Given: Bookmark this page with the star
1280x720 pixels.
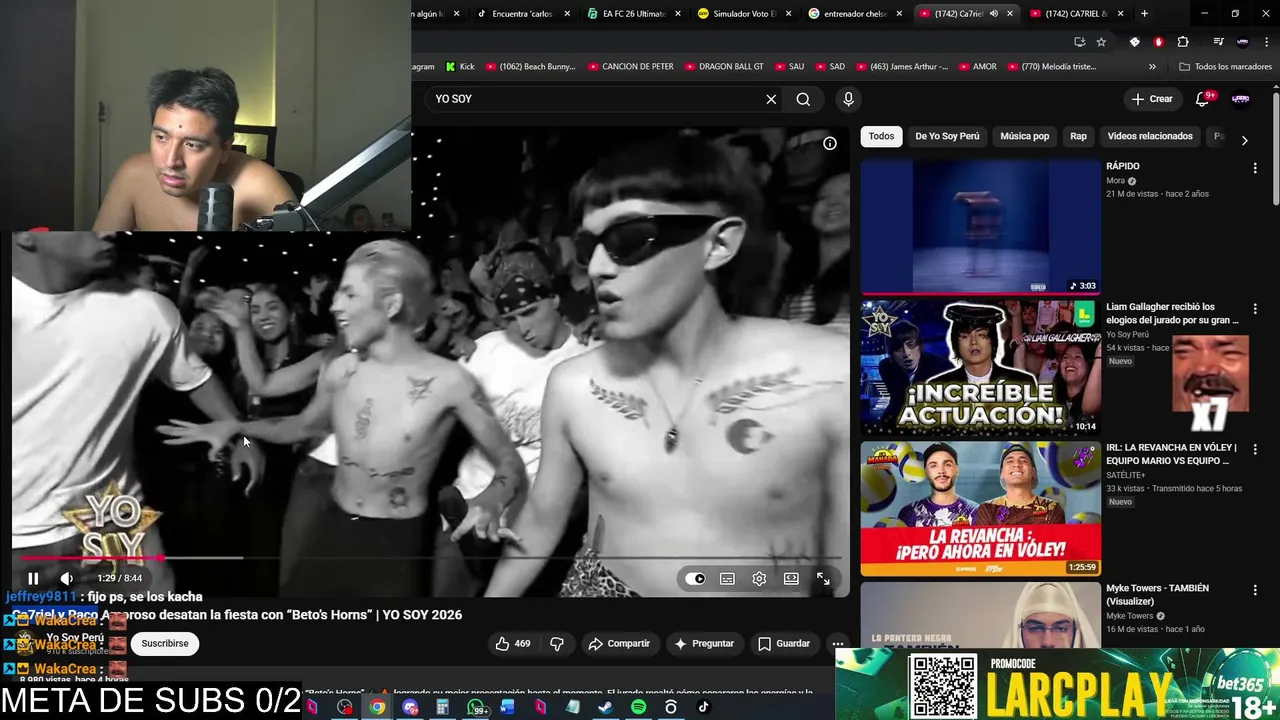Looking at the screenshot, I should click(1101, 42).
